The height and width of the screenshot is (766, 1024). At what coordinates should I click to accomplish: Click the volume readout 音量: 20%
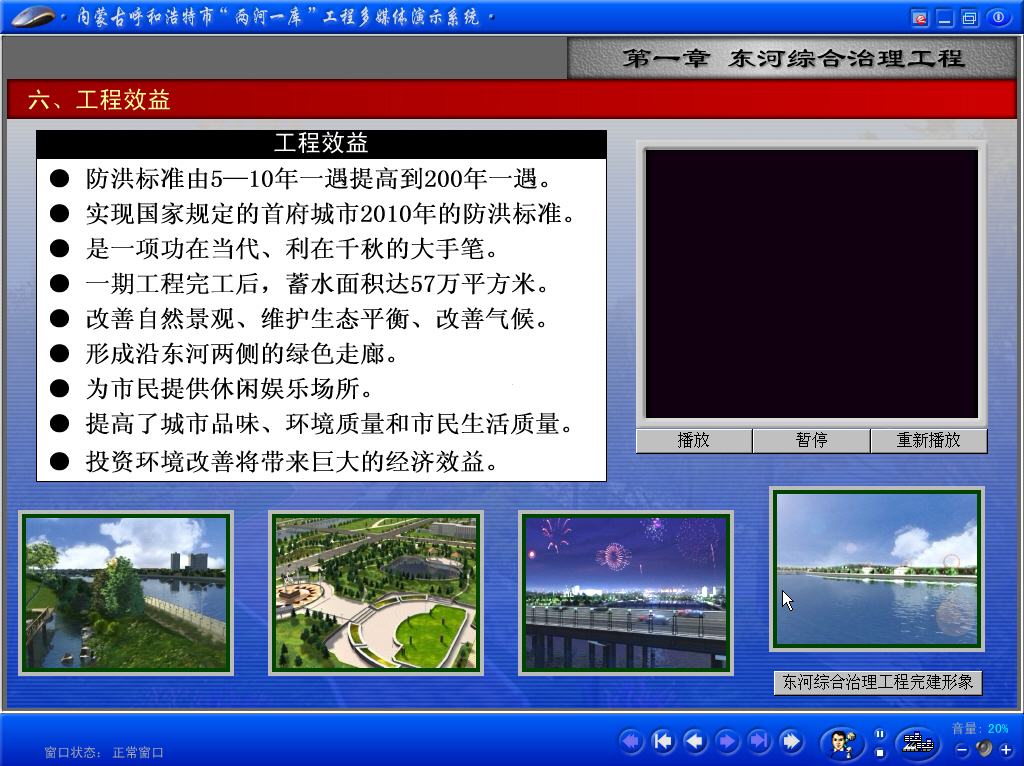980,729
